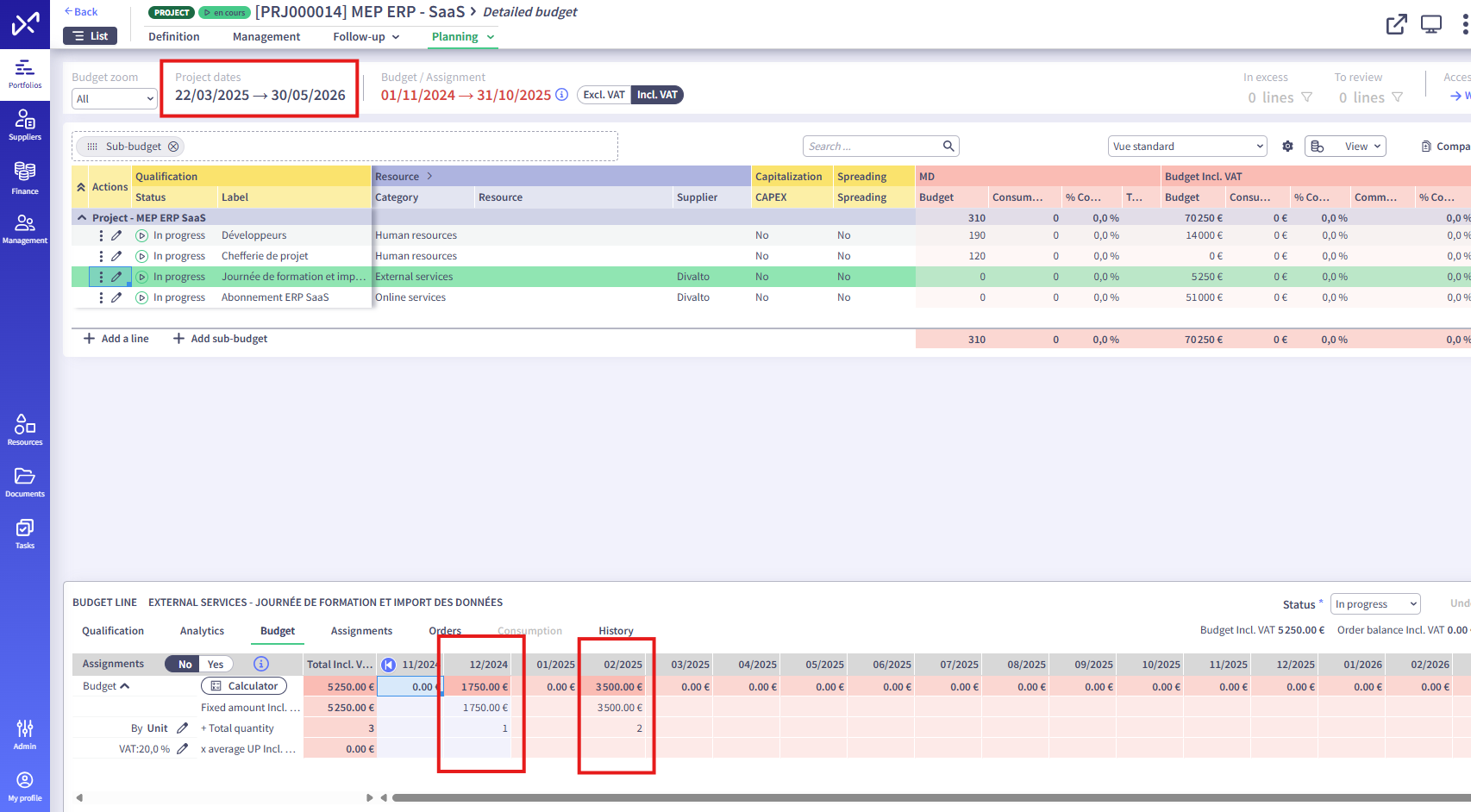Open the Finance sidebar section
This screenshot has width=1471, height=812.
(25, 178)
